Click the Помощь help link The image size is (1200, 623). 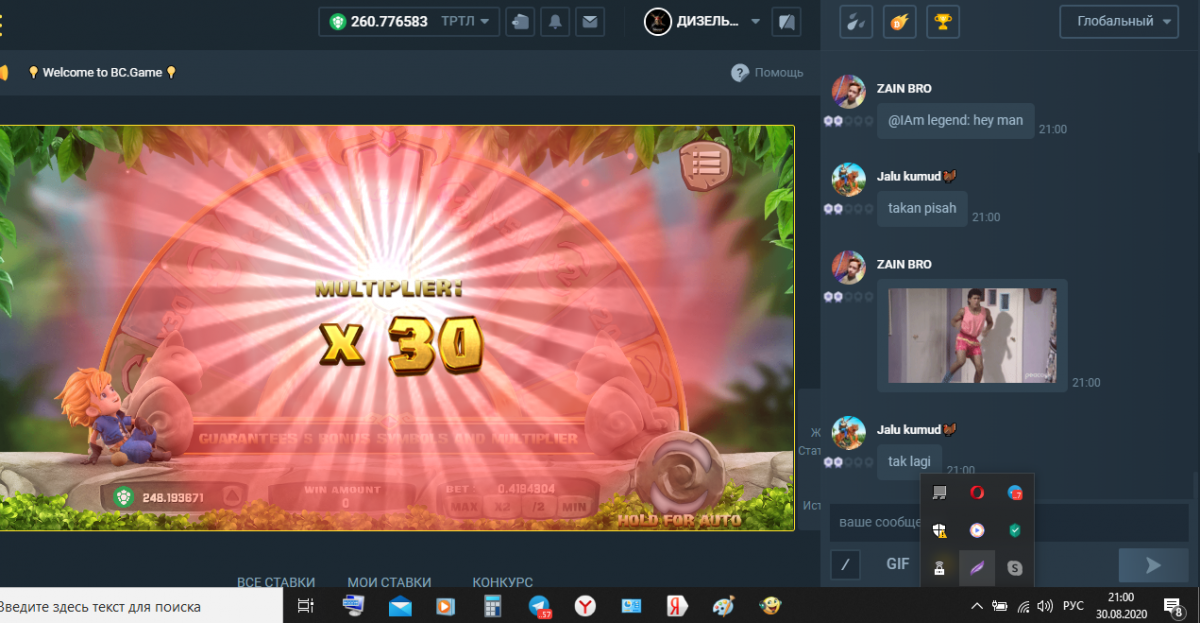767,72
